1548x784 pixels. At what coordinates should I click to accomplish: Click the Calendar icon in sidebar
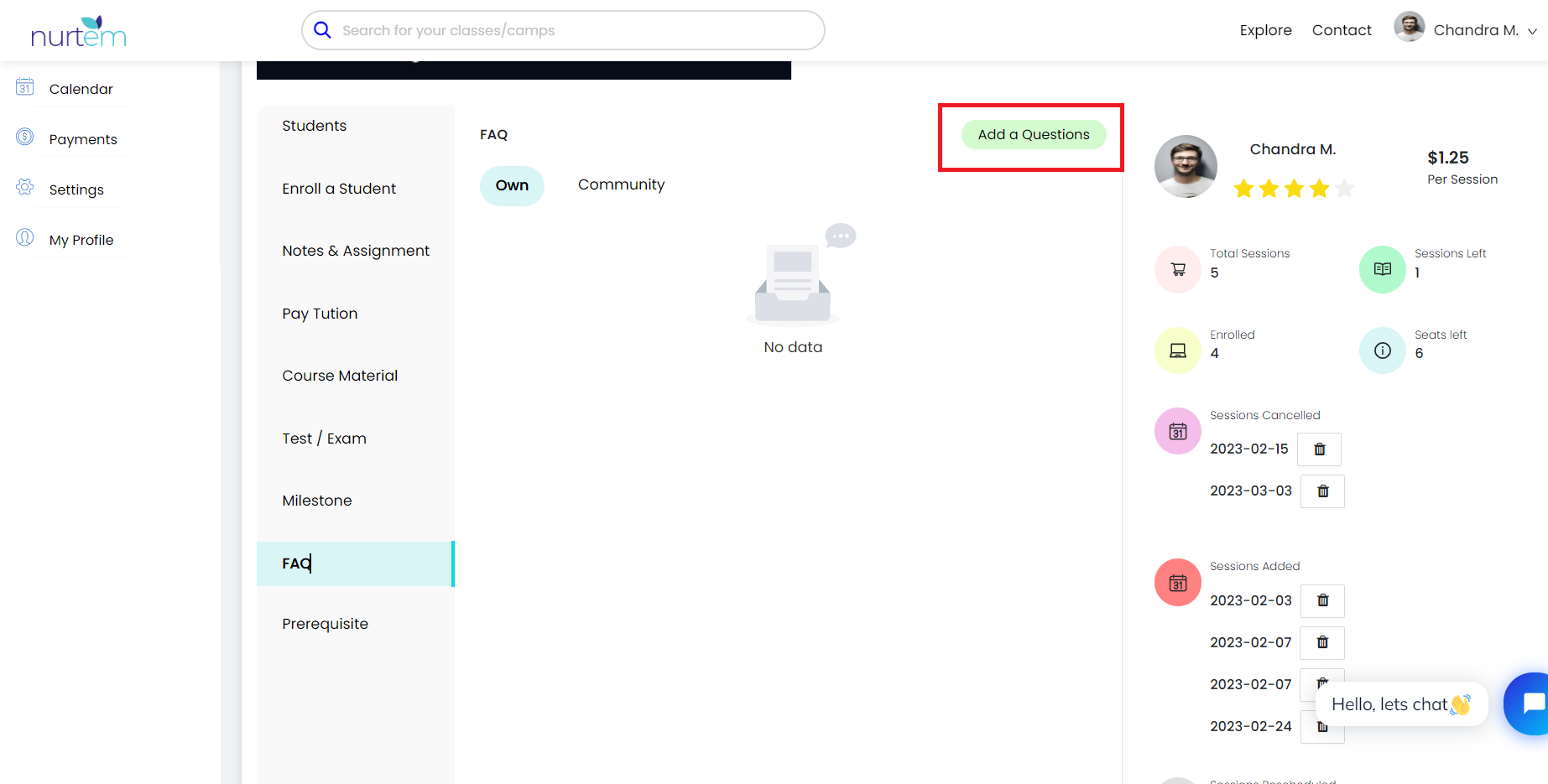(25, 87)
